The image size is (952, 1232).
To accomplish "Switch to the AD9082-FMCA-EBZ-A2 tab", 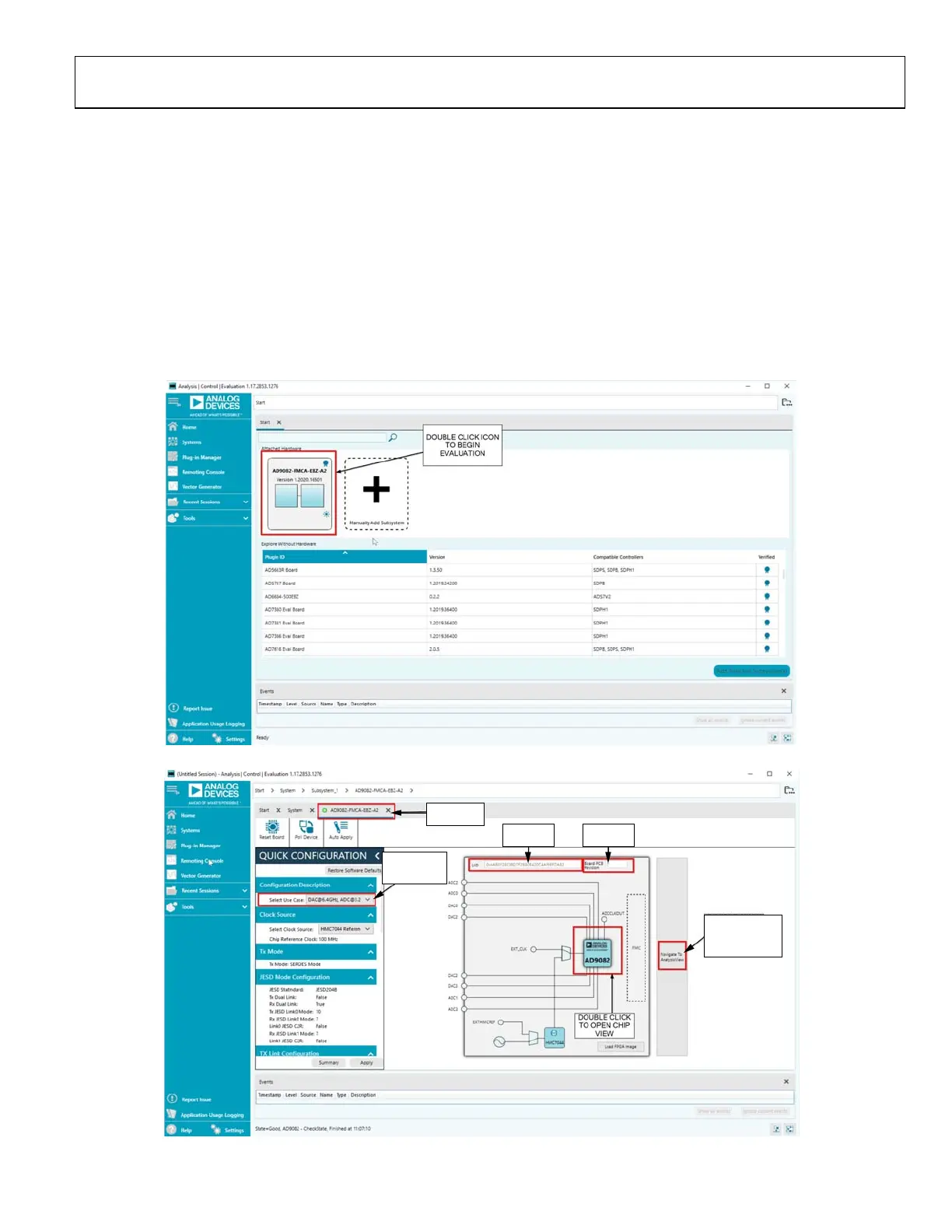I will [354, 810].
